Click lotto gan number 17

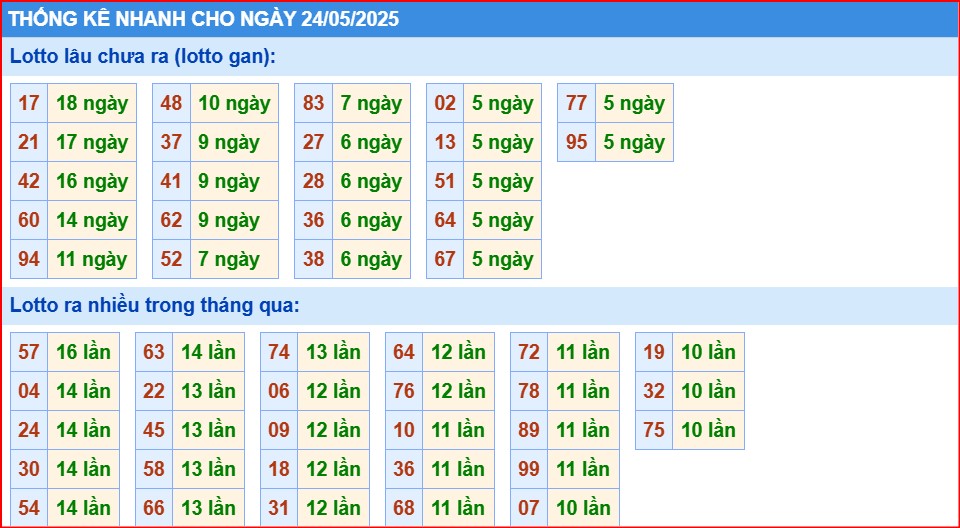point(29,103)
